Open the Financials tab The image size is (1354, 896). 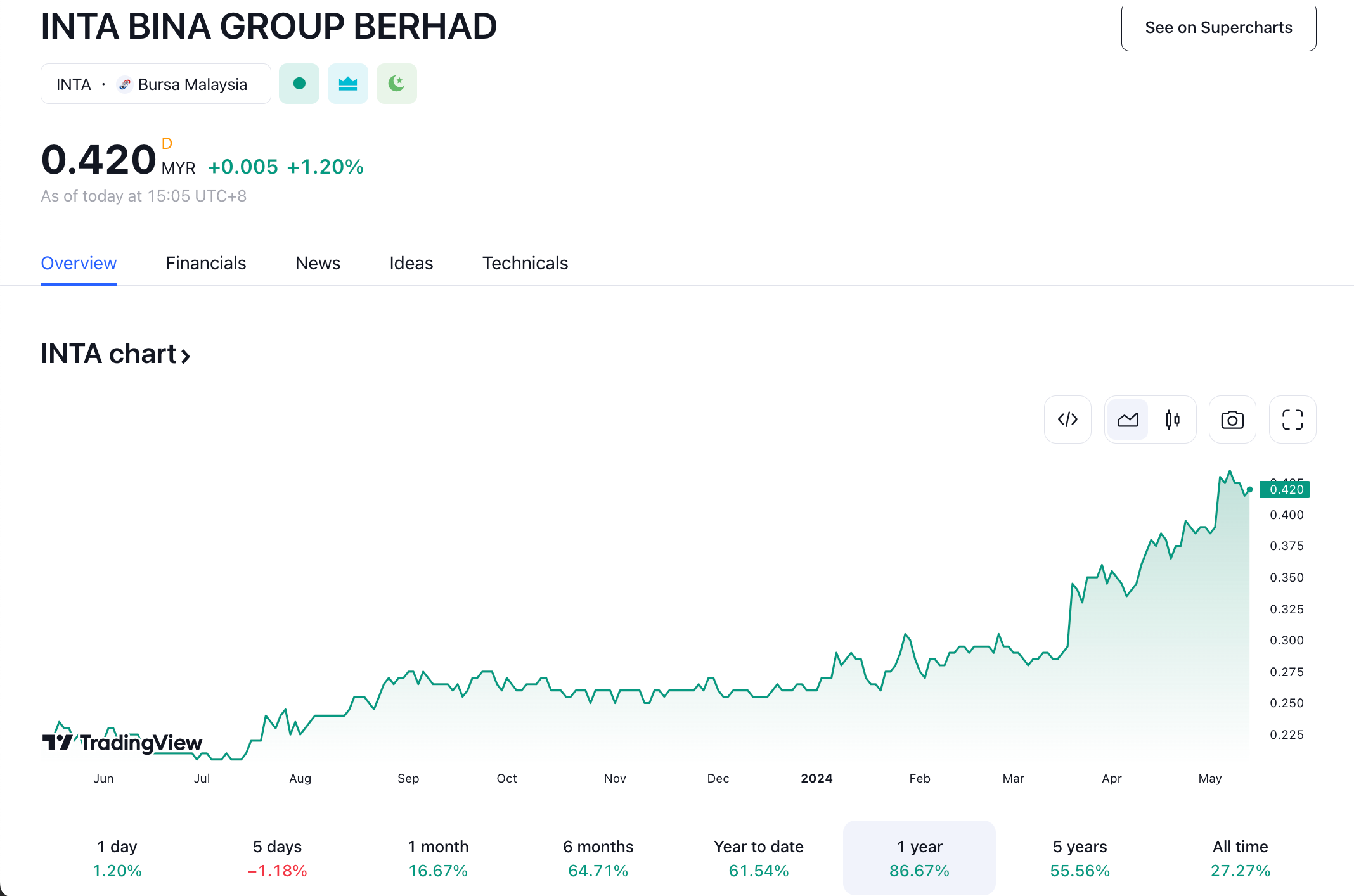pos(205,263)
